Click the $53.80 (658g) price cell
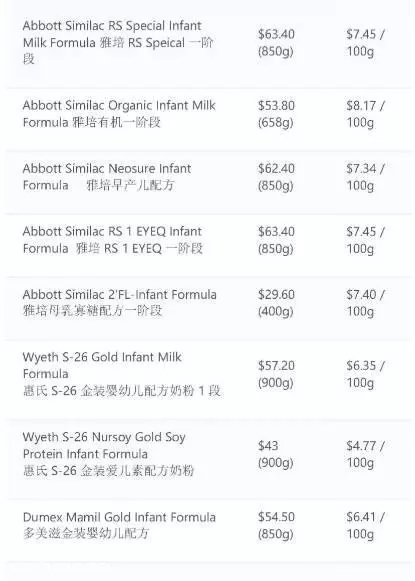This screenshot has width=415, height=581. click(276, 114)
